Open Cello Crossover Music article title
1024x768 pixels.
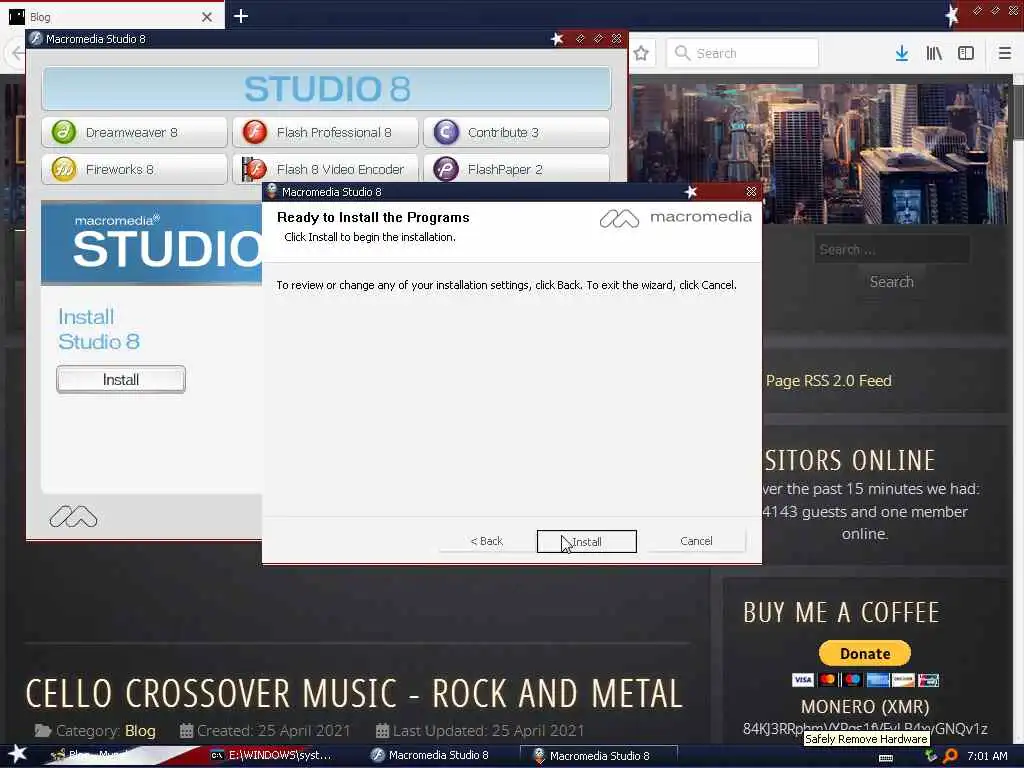pos(354,694)
